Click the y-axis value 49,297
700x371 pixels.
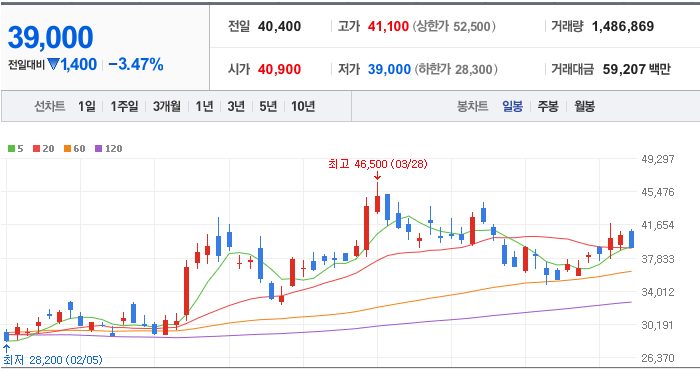[x=658, y=159]
